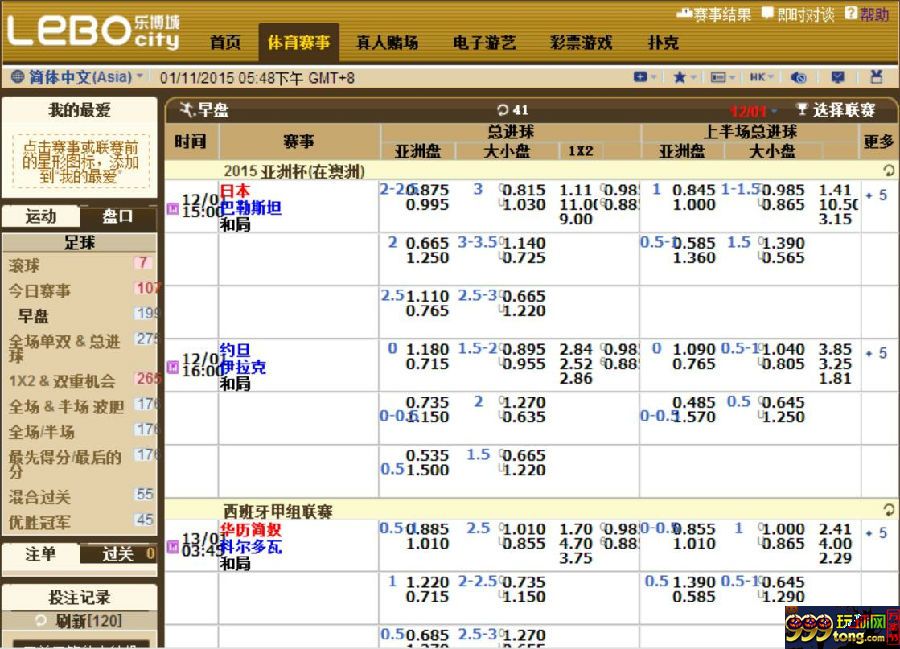The width and height of the screenshot is (900, 649).
Task: Select 1X2 odds 2.84 for 约旦
Action: 576,349
